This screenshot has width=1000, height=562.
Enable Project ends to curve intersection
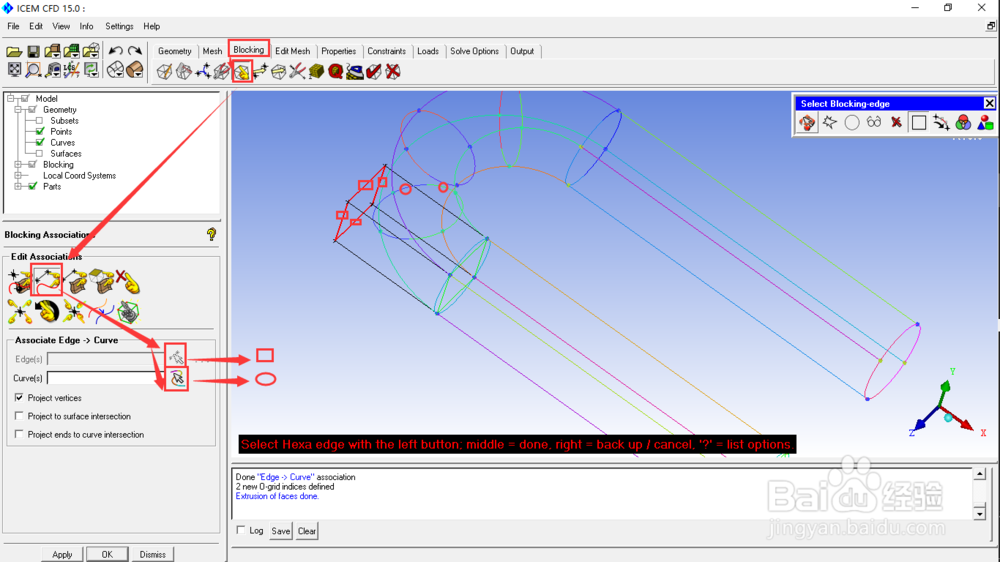tap(19, 434)
